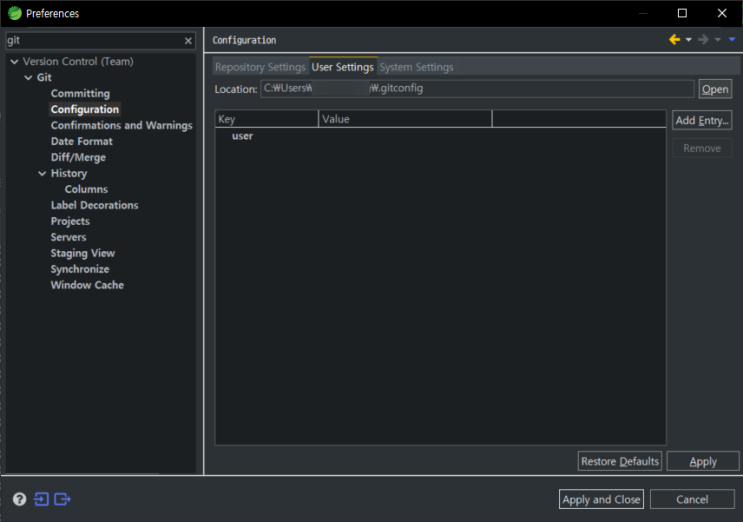This screenshot has height=522, width=743.
Task: Click the yellow back navigation arrow
Action: point(674,40)
